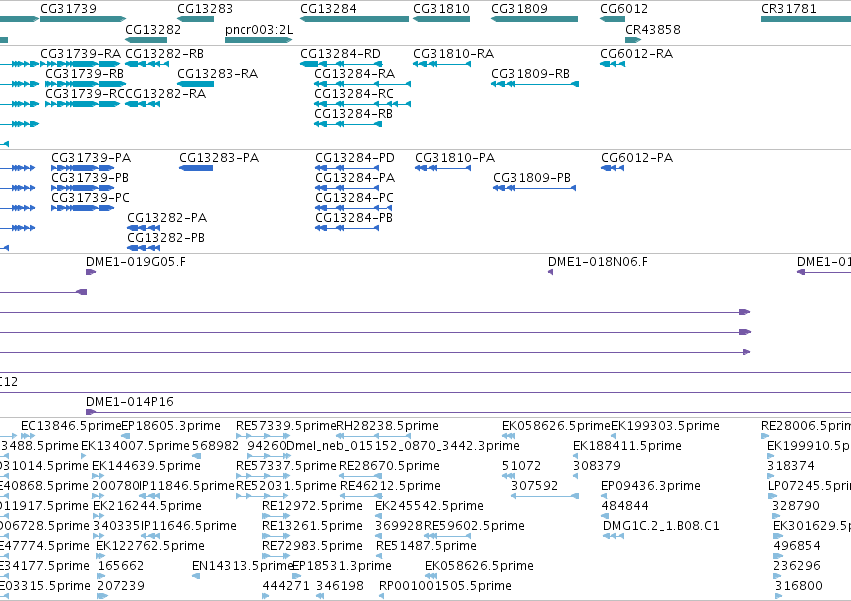Click the CG13283 gene feature
The width and height of the screenshot is (851, 601).
195,19
